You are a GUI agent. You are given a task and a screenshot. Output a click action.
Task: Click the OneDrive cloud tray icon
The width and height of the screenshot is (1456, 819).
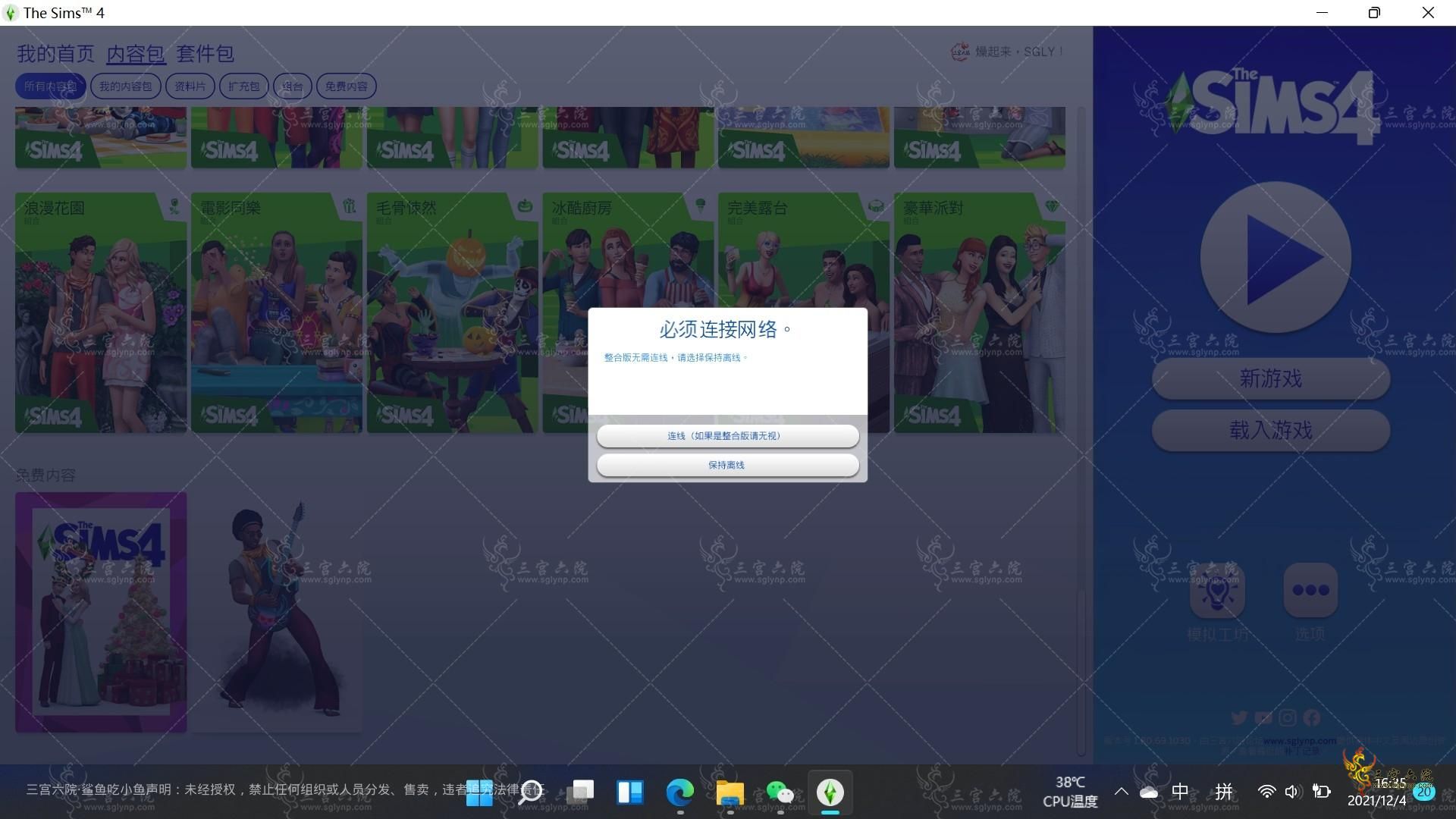(1149, 792)
